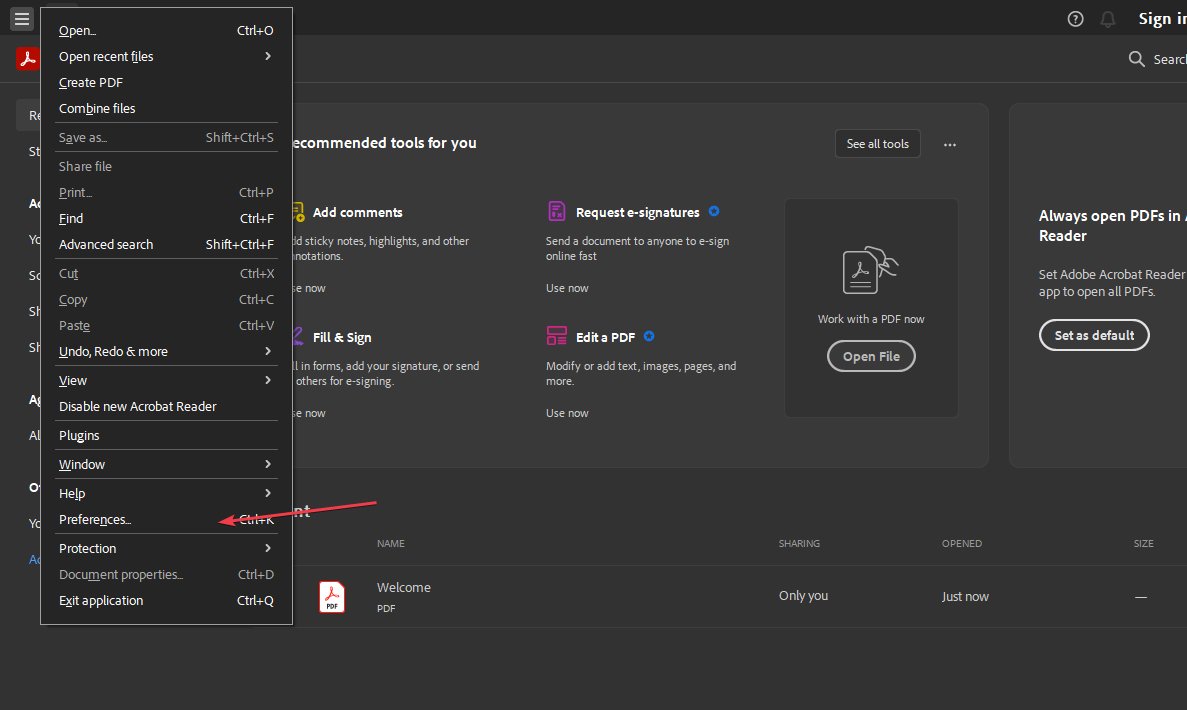Click the blue badge beside Edit a PDF

click(649, 336)
